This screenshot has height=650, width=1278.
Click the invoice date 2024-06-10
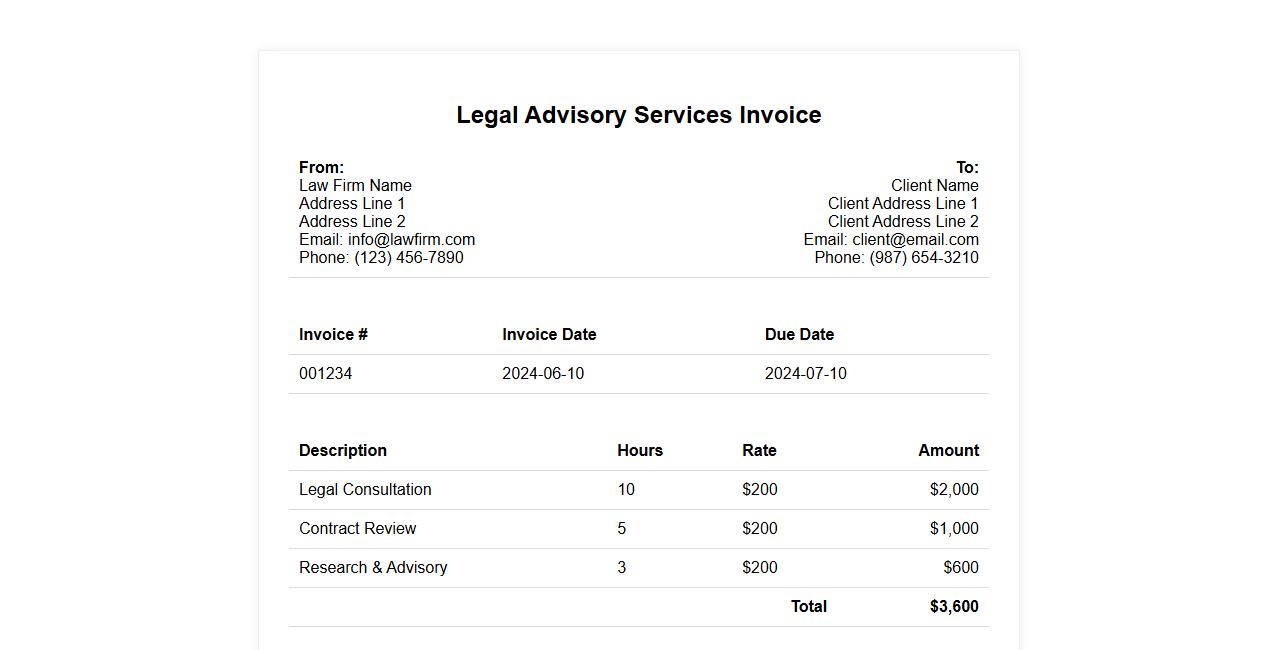pos(543,374)
